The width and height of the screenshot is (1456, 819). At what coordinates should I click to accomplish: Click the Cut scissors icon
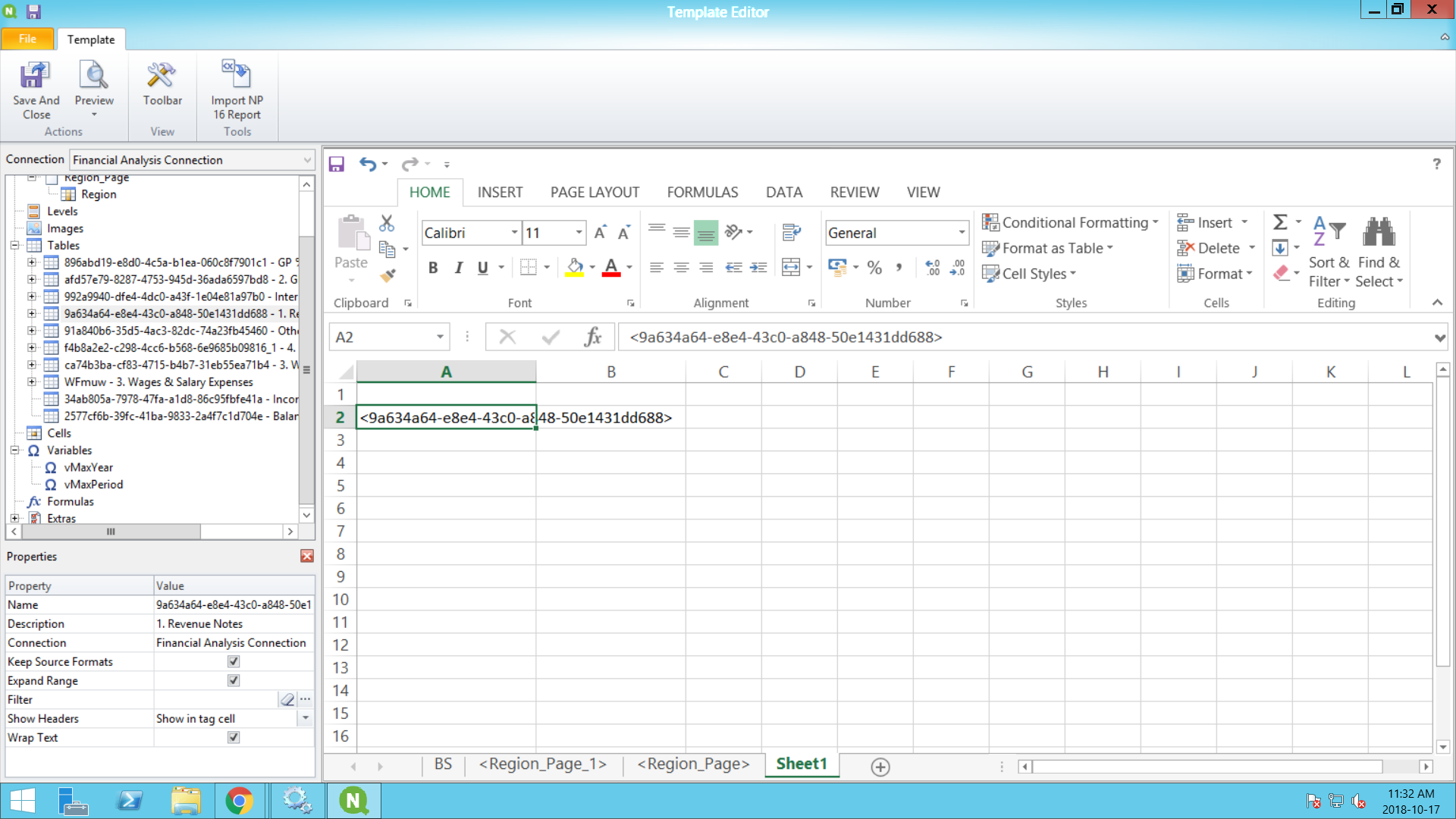pos(387,223)
